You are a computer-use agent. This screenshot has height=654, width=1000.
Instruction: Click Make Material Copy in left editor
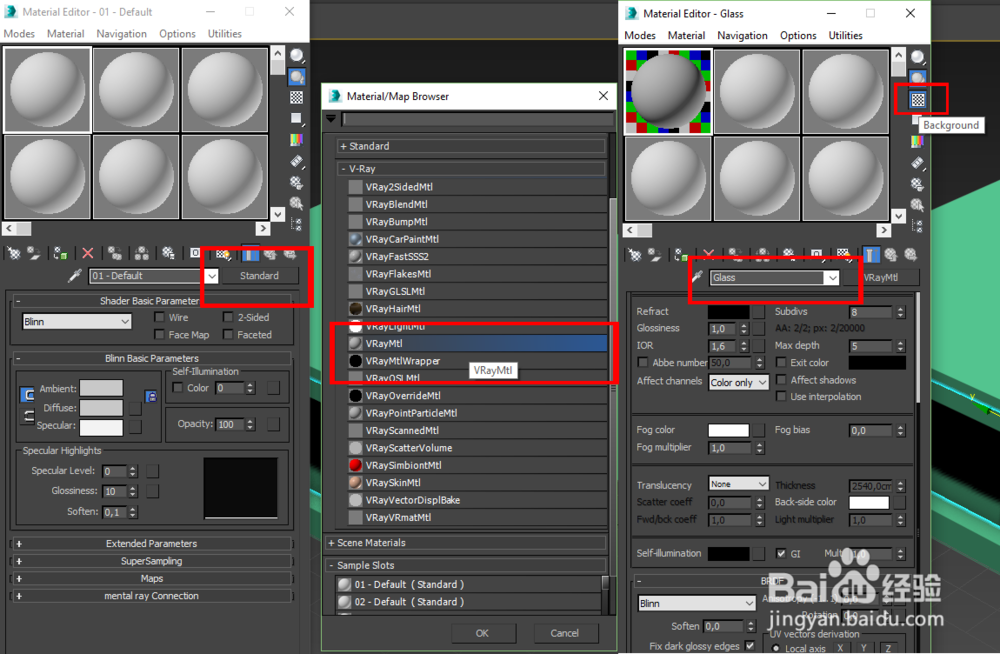(115, 253)
